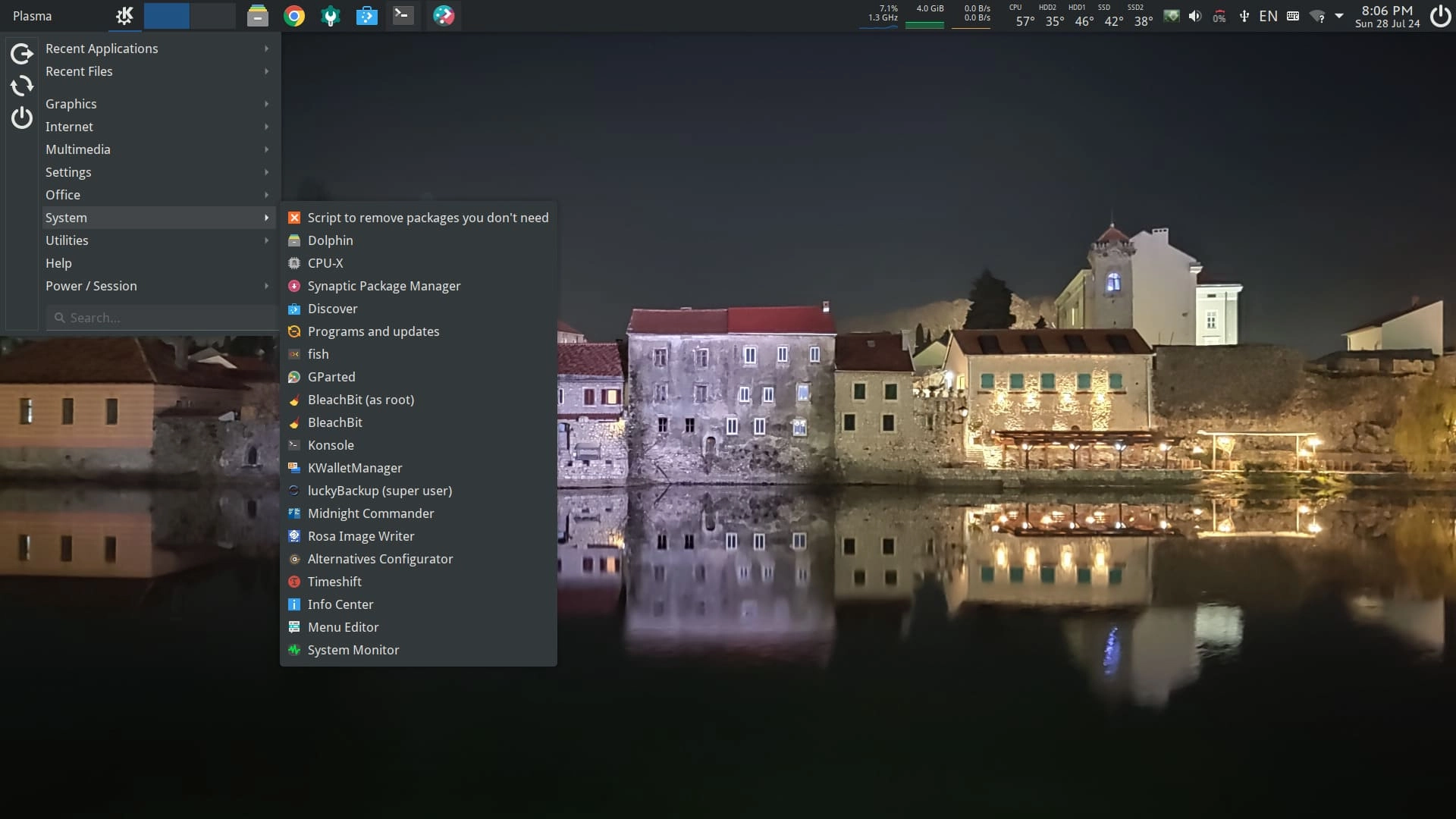Launch GParted partition editor
1456x819 pixels.
click(419, 377)
